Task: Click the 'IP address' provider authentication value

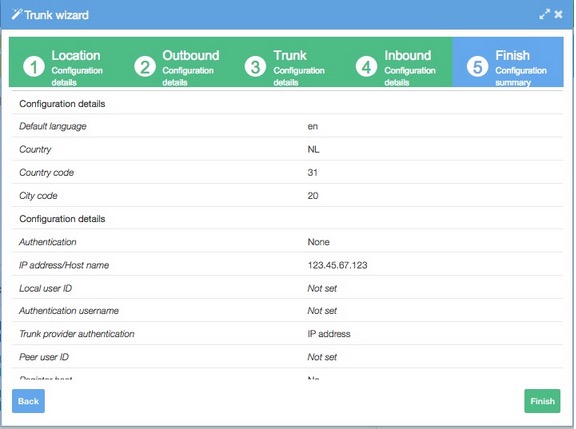Action: (x=329, y=334)
